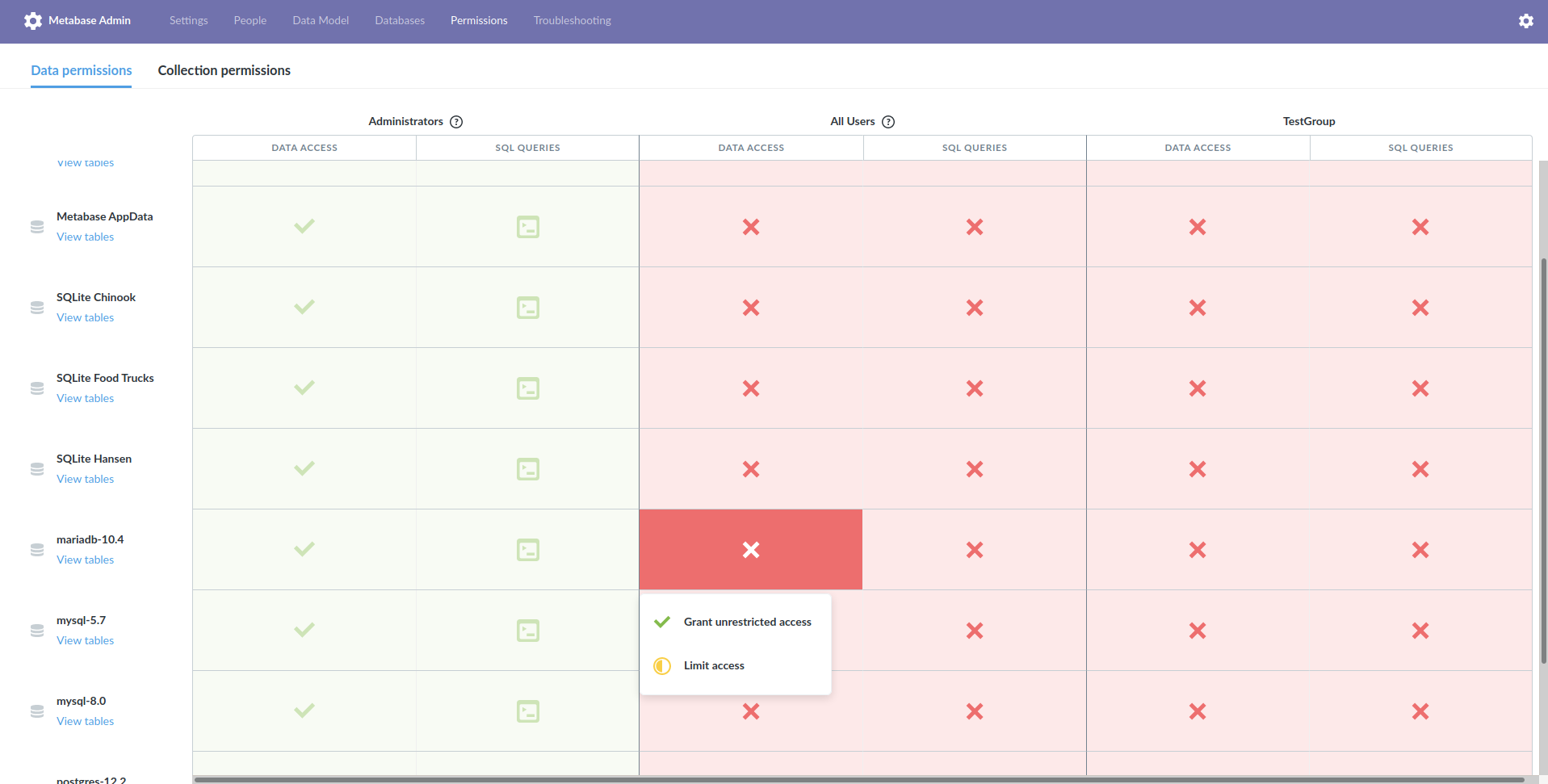1548x784 pixels.
Task: Click the SQLite Food Trucks database icon
Action: (x=37, y=388)
